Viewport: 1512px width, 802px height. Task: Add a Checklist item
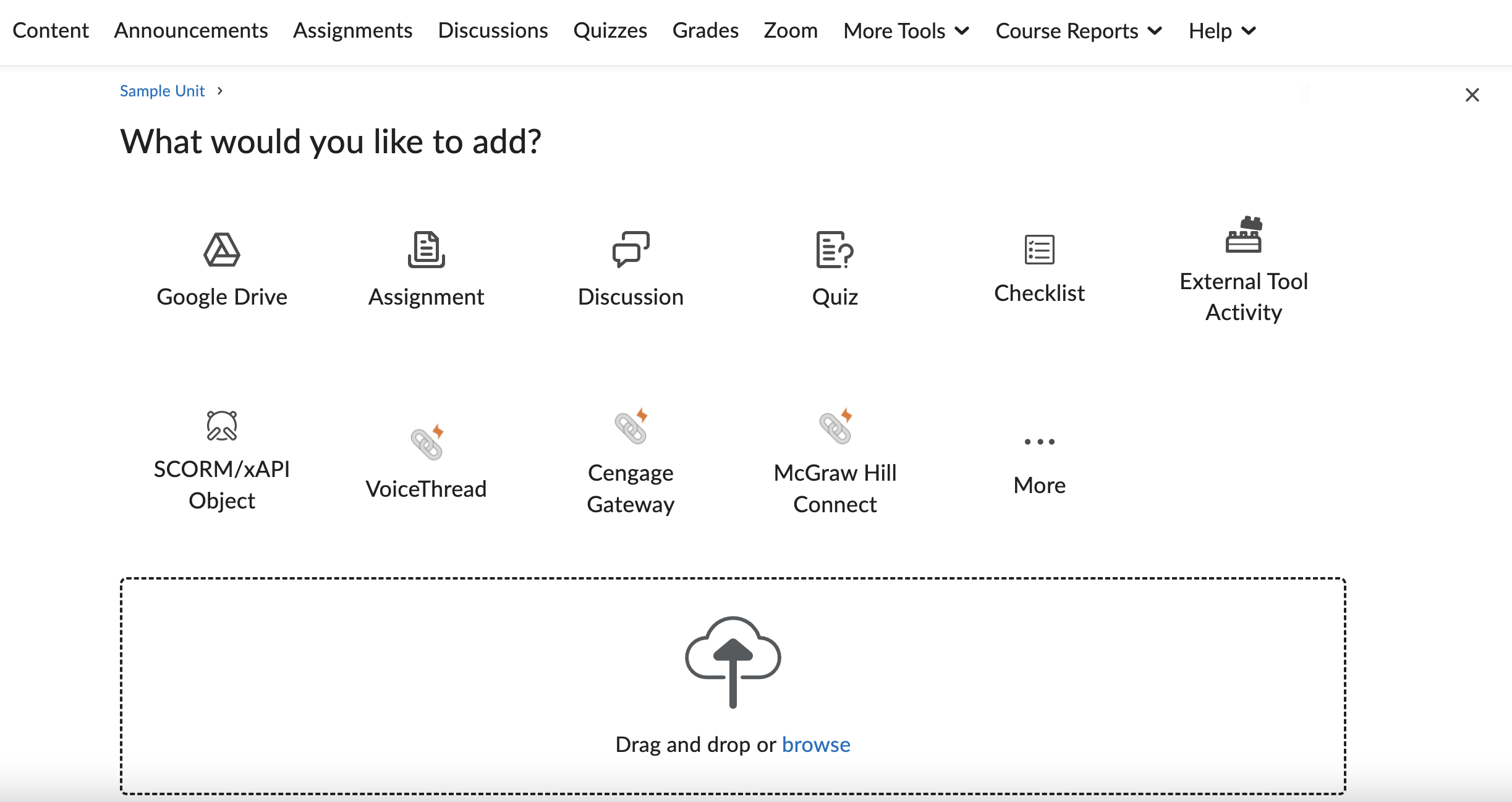coord(1039,250)
